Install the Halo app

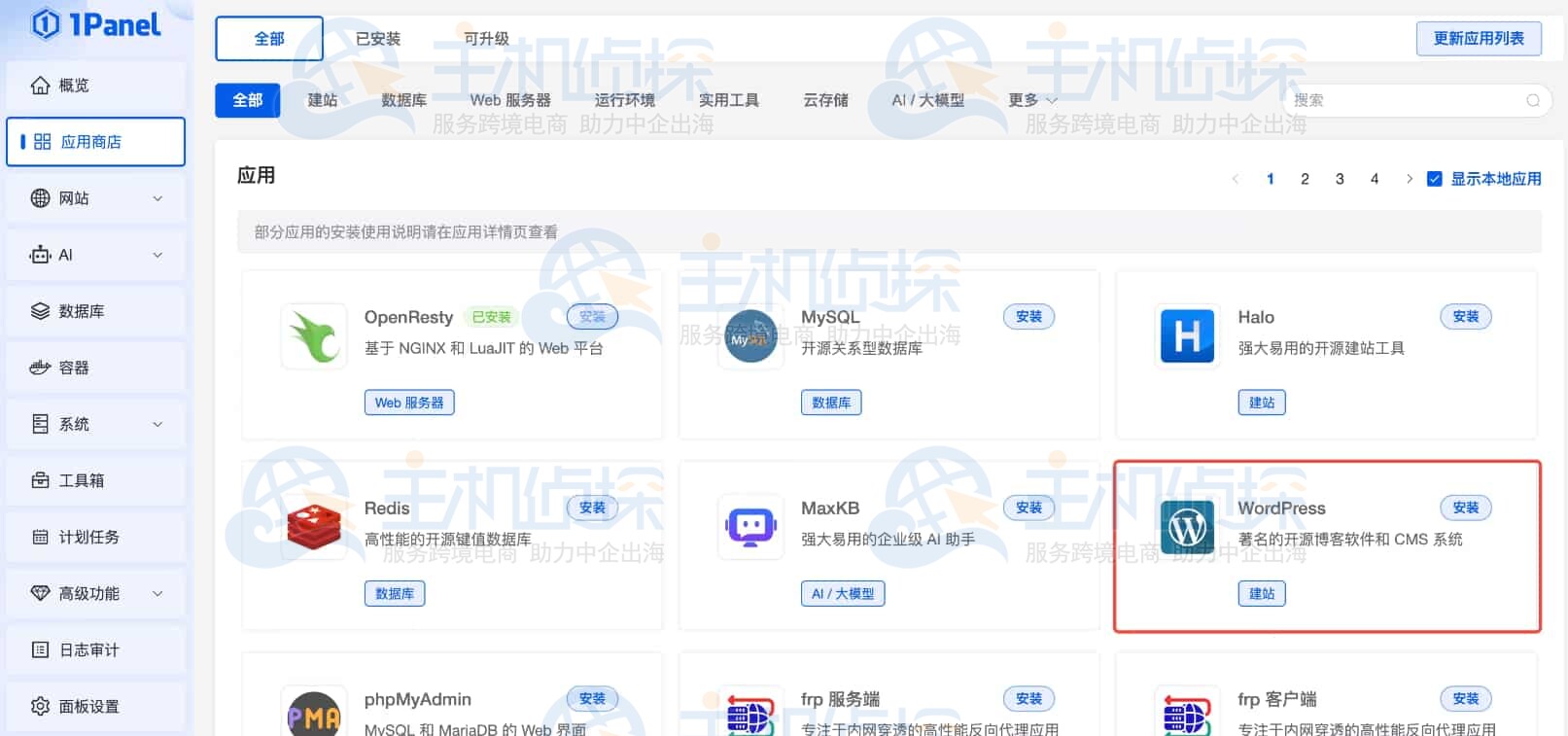[1465, 317]
